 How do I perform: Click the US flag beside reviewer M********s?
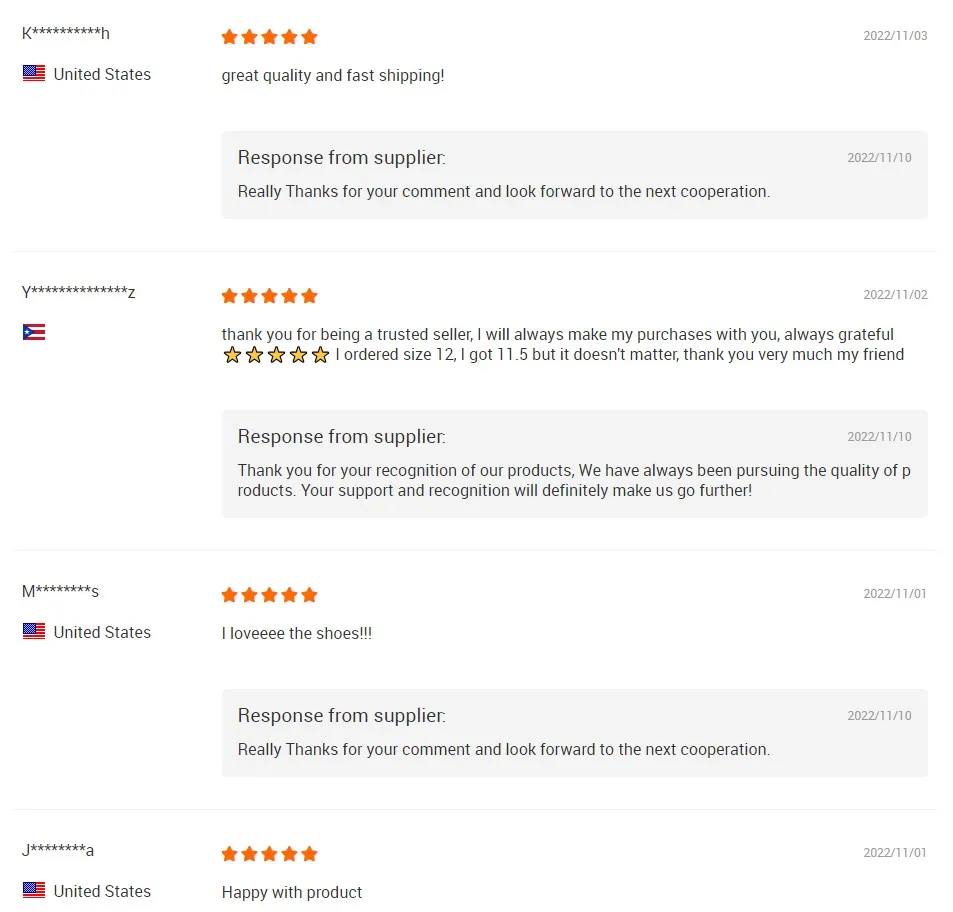[34, 632]
